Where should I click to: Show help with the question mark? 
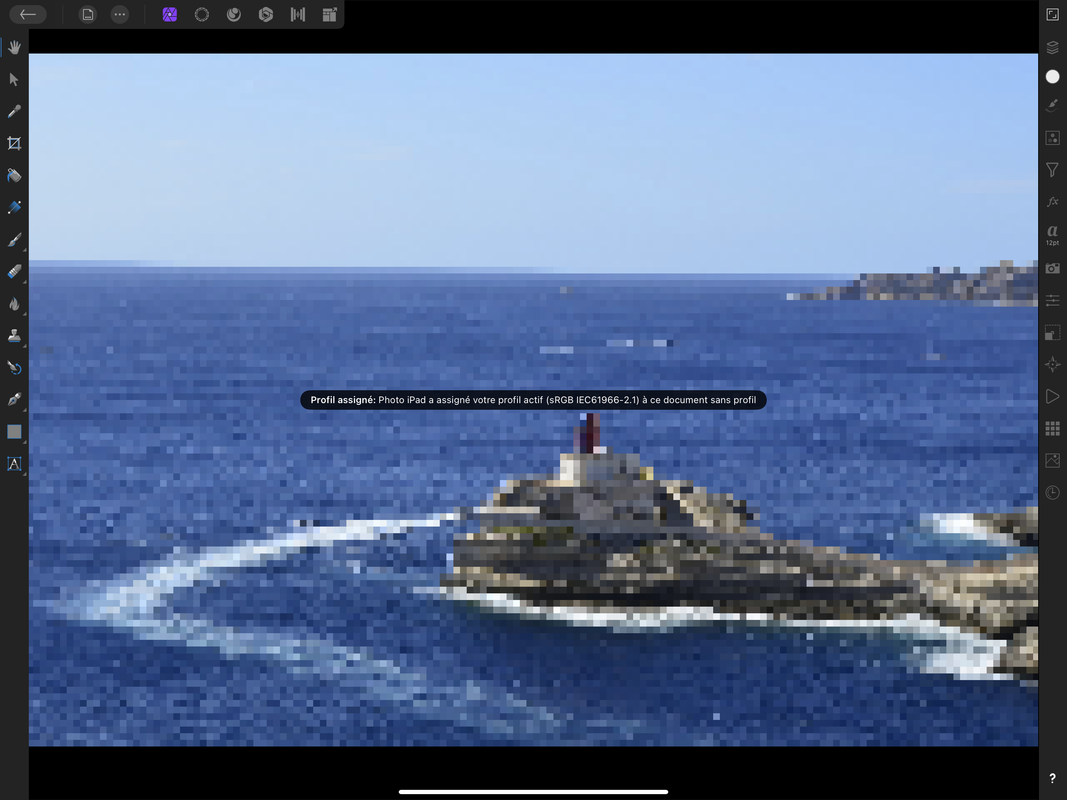[x=1052, y=779]
